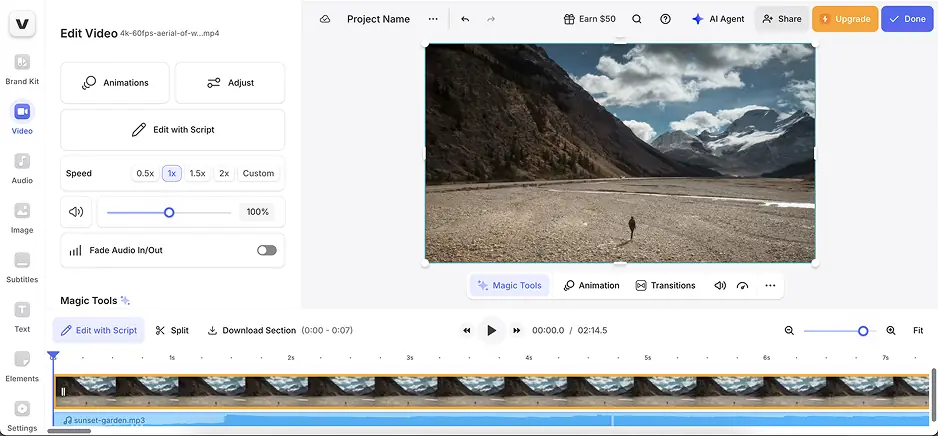Open the Subtitles sidebar tab
Screen dimensions: 938x436
coord(22,266)
